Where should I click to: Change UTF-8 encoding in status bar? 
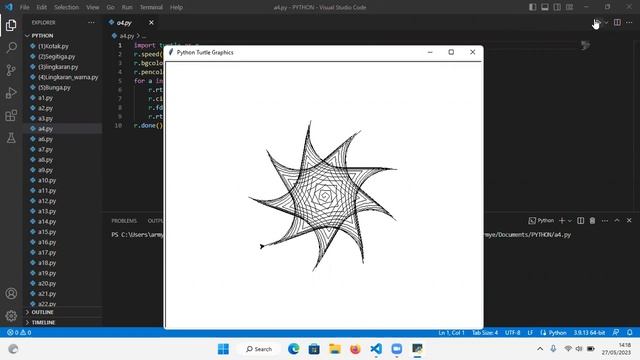tap(513, 333)
